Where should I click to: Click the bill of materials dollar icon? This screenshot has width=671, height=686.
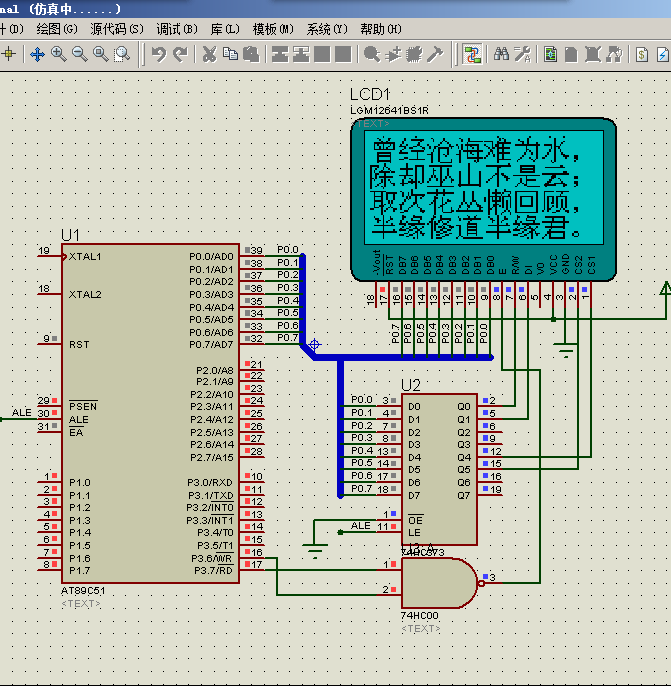tap(643, 54)
